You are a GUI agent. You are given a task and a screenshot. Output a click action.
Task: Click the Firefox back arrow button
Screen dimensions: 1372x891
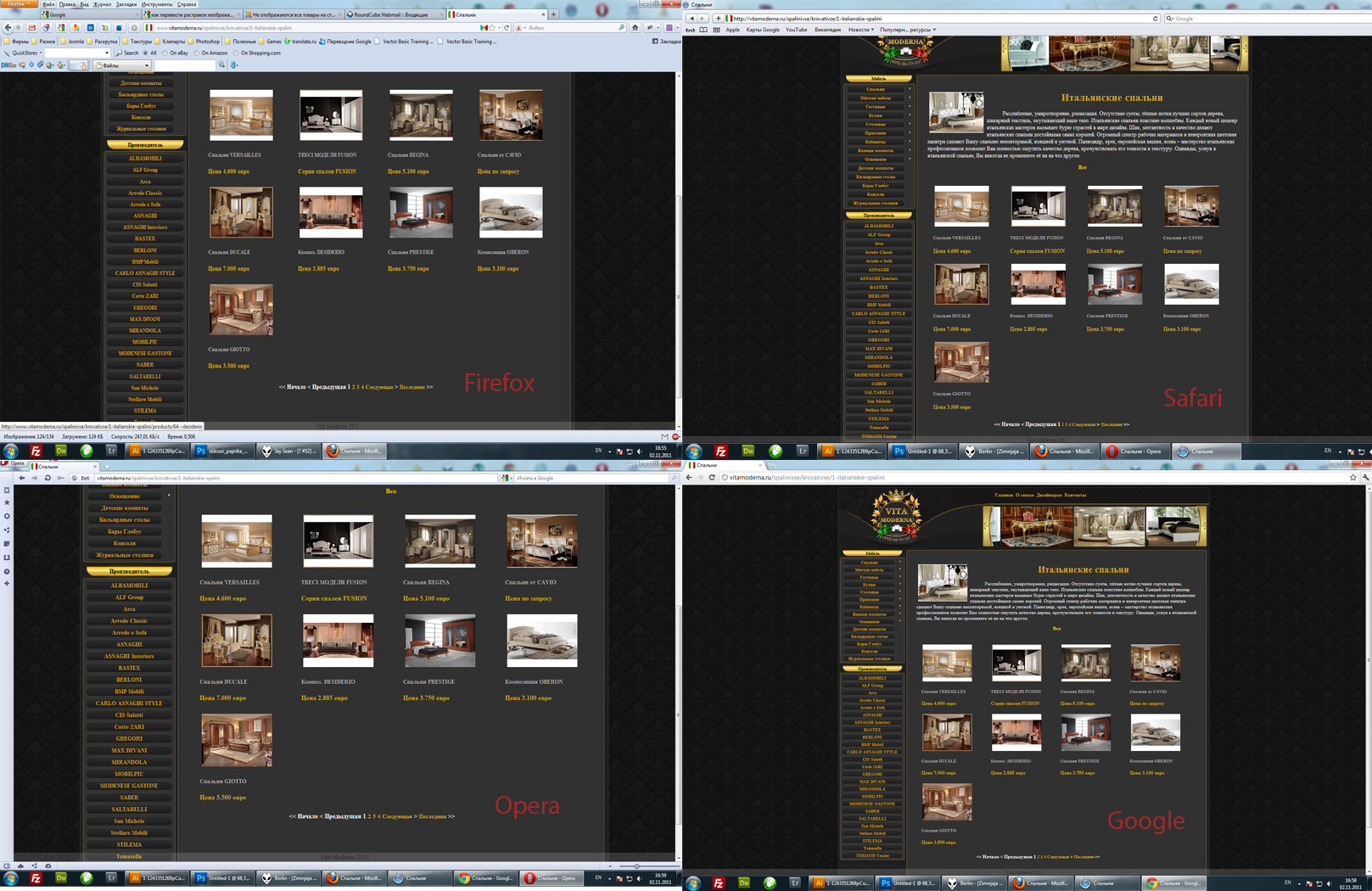(8, 28)
